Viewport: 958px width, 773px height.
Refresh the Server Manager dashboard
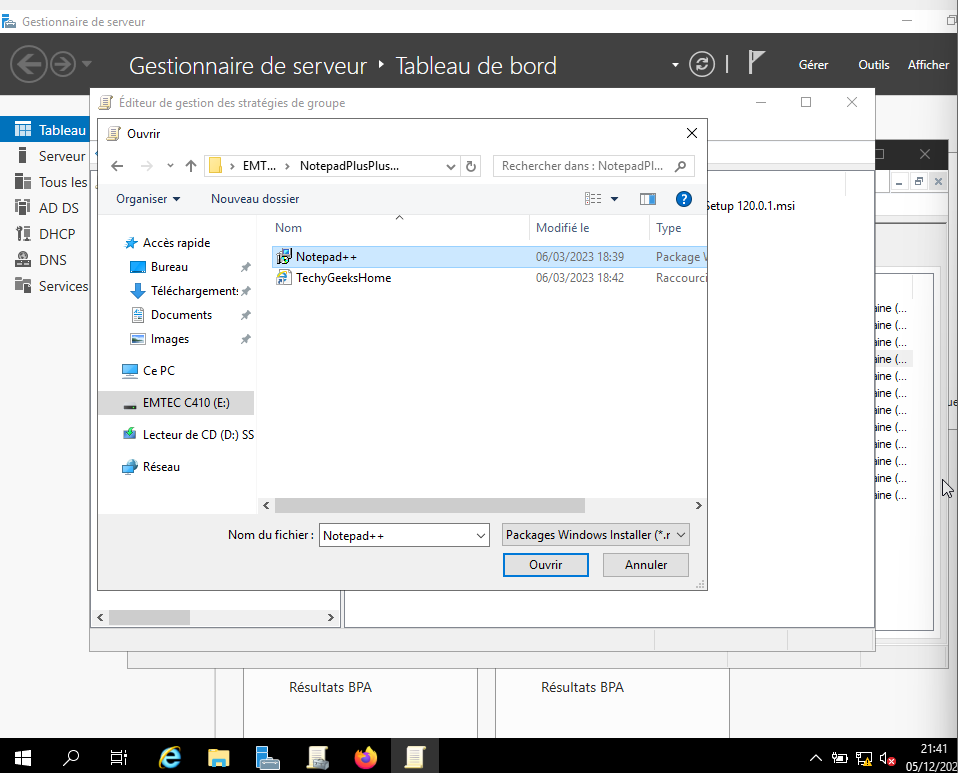pos(703,64)
